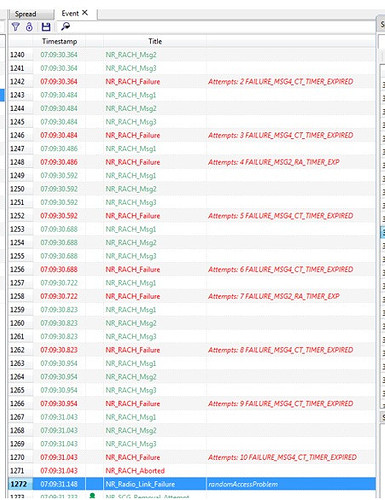385x500 pixels.
Task: Select row 1271 NR_RACH_Aborted
Action: [x=192, y=471]
